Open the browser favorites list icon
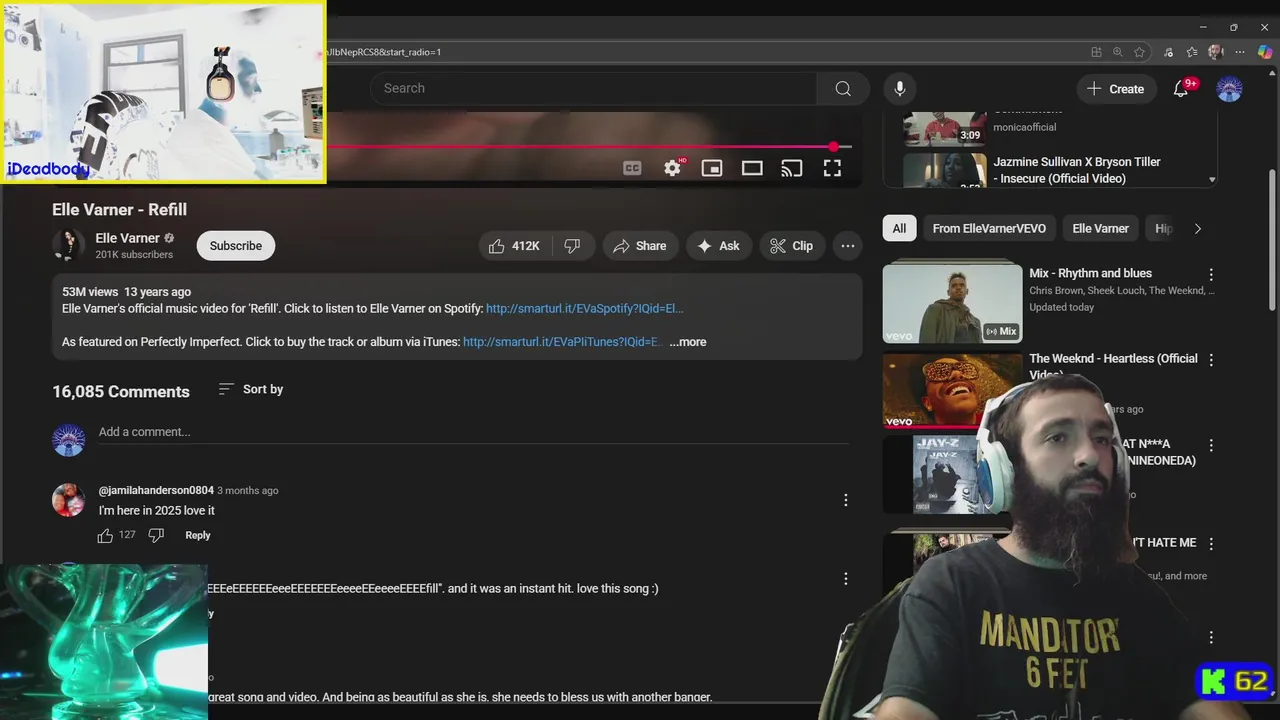This screenshot has width=1280, height=720. tap(1192, 52)
